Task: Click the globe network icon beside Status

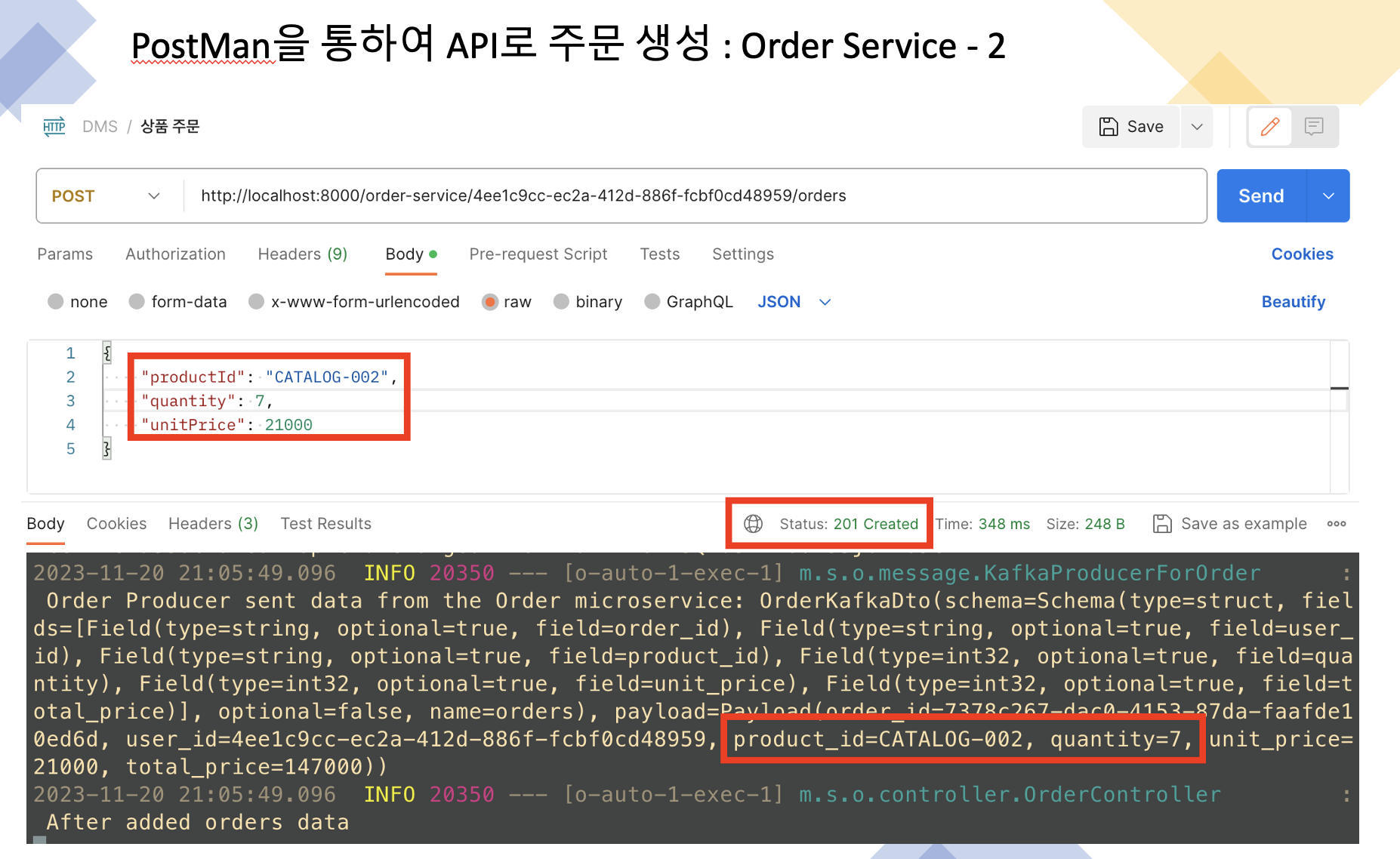Action: [753, 524]
